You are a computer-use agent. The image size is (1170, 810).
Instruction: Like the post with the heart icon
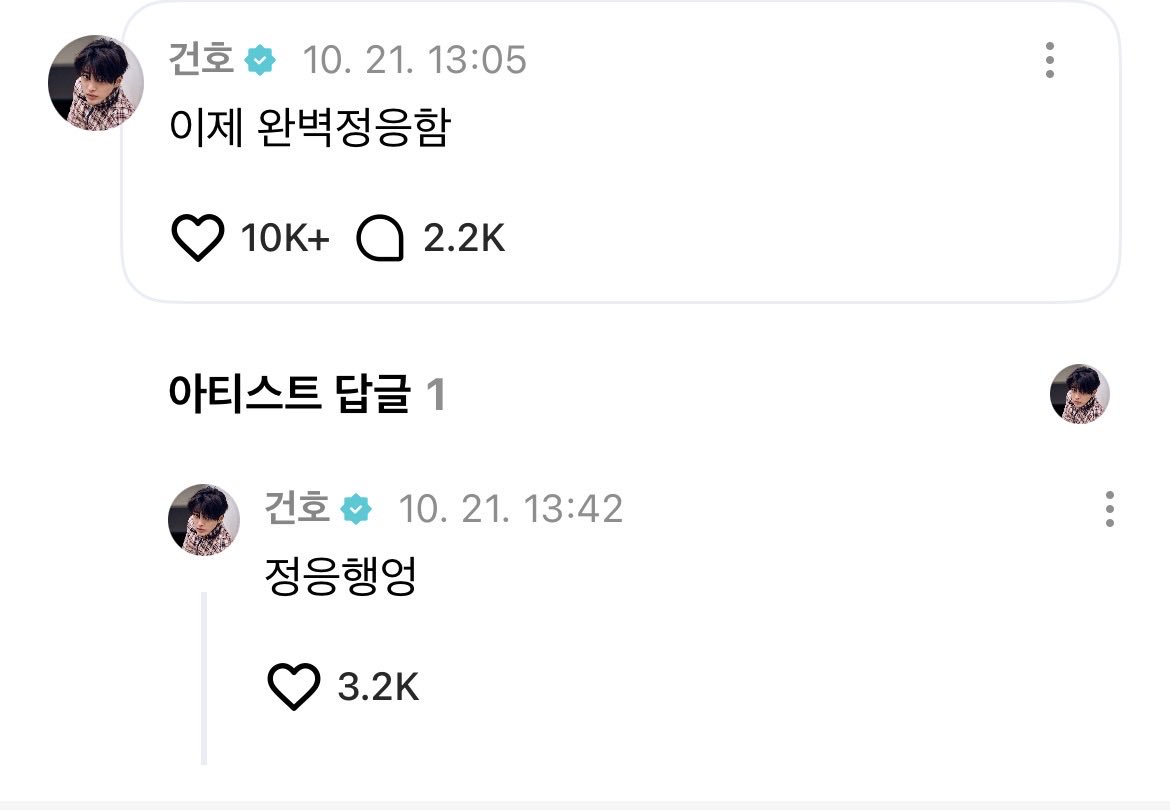click(x=198, y=238)
